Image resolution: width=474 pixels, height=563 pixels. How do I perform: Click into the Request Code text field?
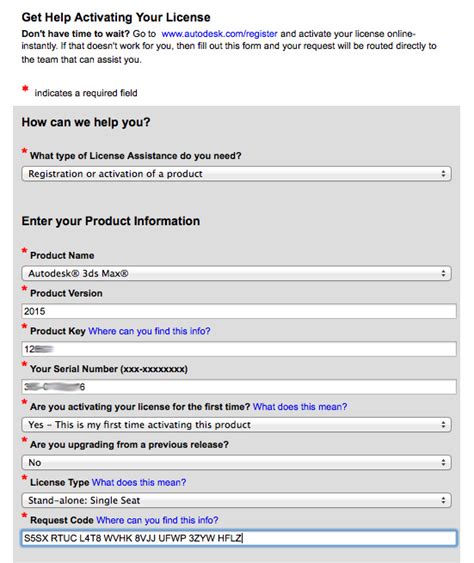tap(239, 538)
